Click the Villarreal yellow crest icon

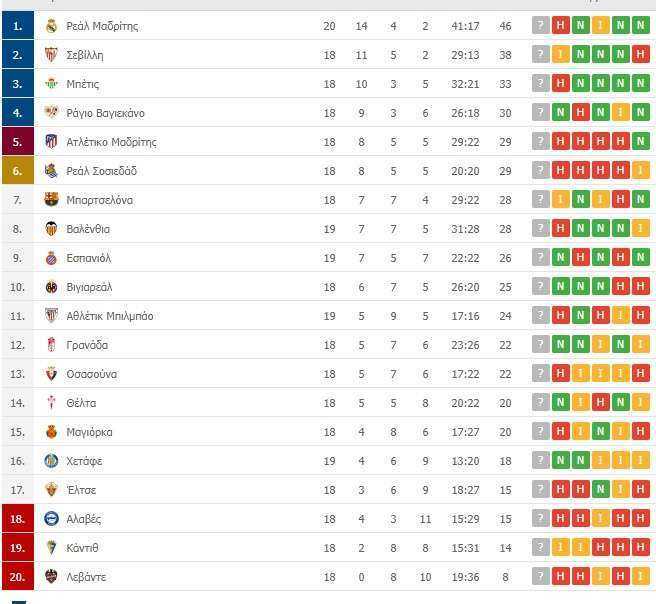[x=51, y=287]
